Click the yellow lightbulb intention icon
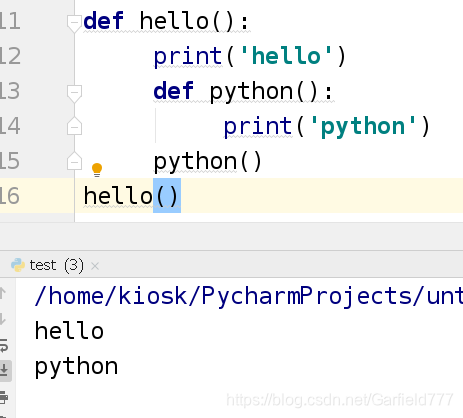The image size is (463, 418). 97,170
